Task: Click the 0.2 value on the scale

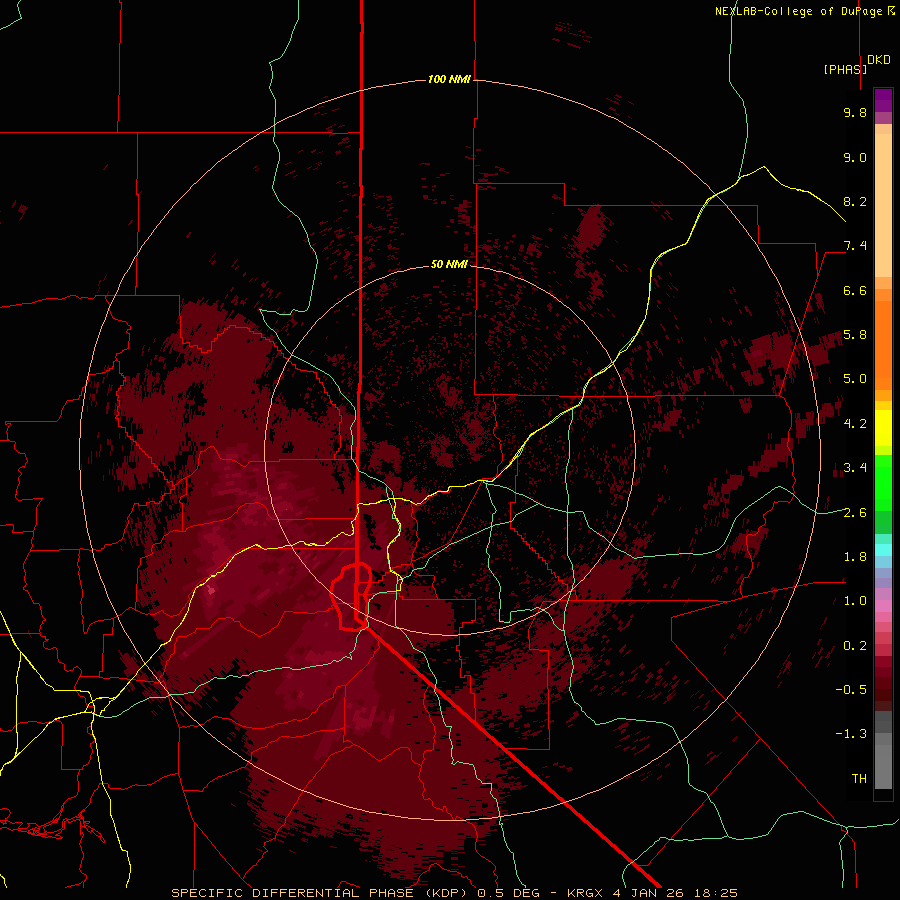Action: pyautogui.click(x=855, y=646)
